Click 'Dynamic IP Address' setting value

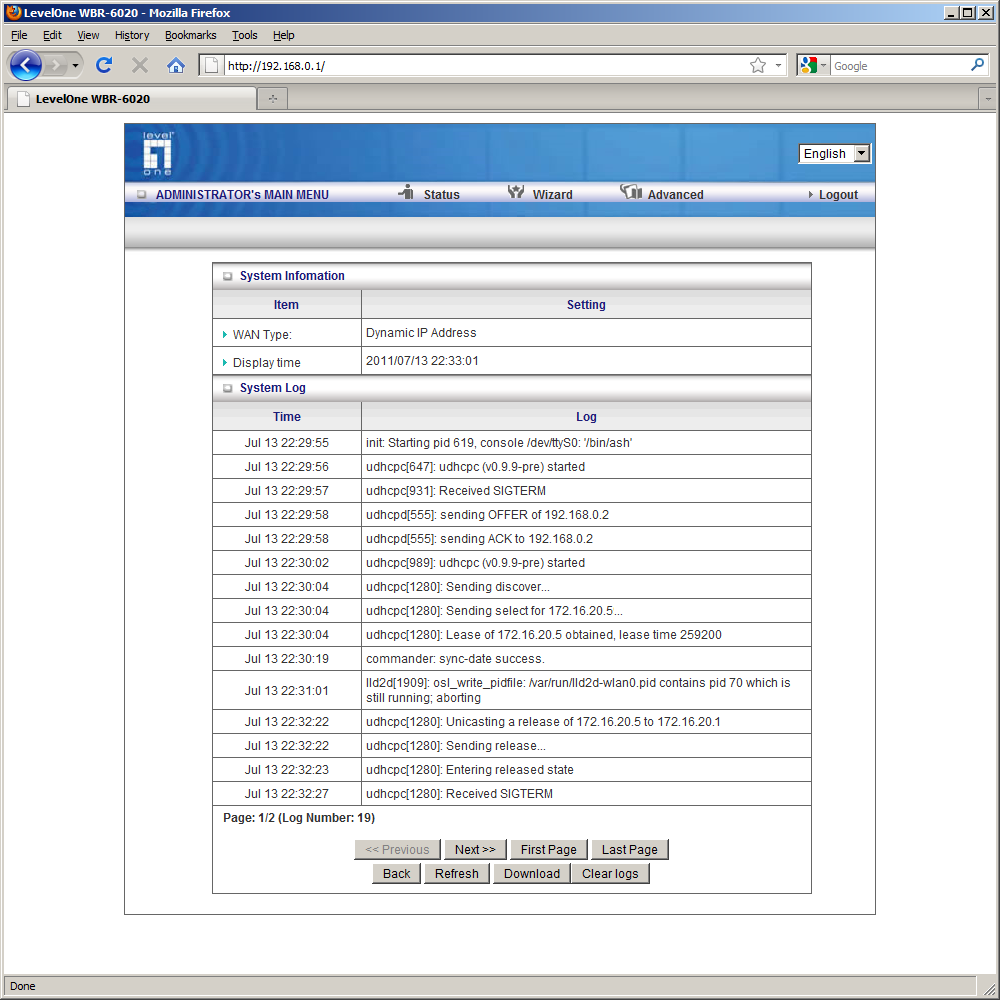click(421, 333)
